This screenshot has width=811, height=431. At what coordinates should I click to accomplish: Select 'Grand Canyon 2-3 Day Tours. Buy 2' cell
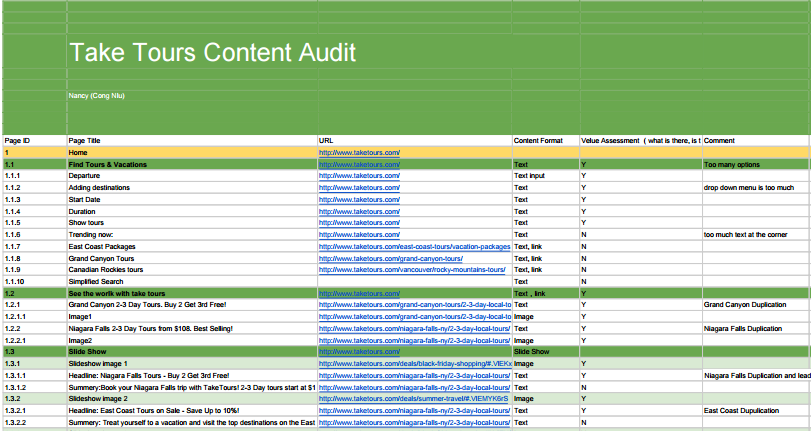tap(192, 305)
